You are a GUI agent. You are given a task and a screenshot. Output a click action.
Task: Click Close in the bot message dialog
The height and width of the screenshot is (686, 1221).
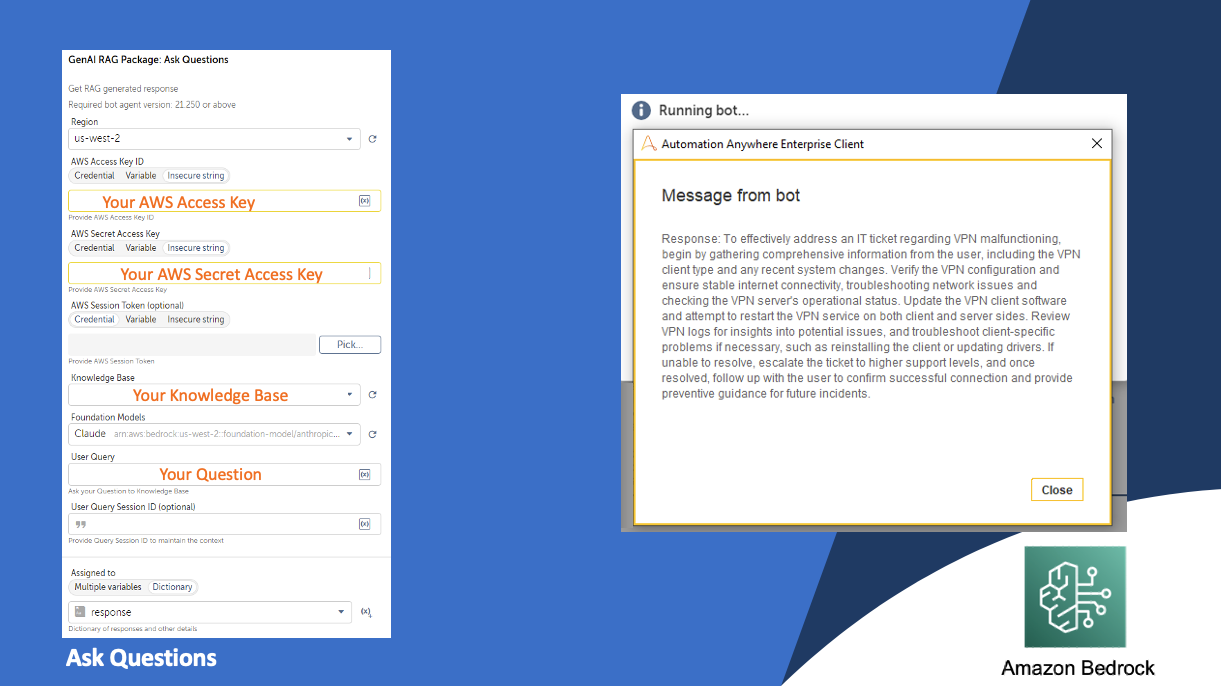pyautogui.click(x=1057, y=490)
